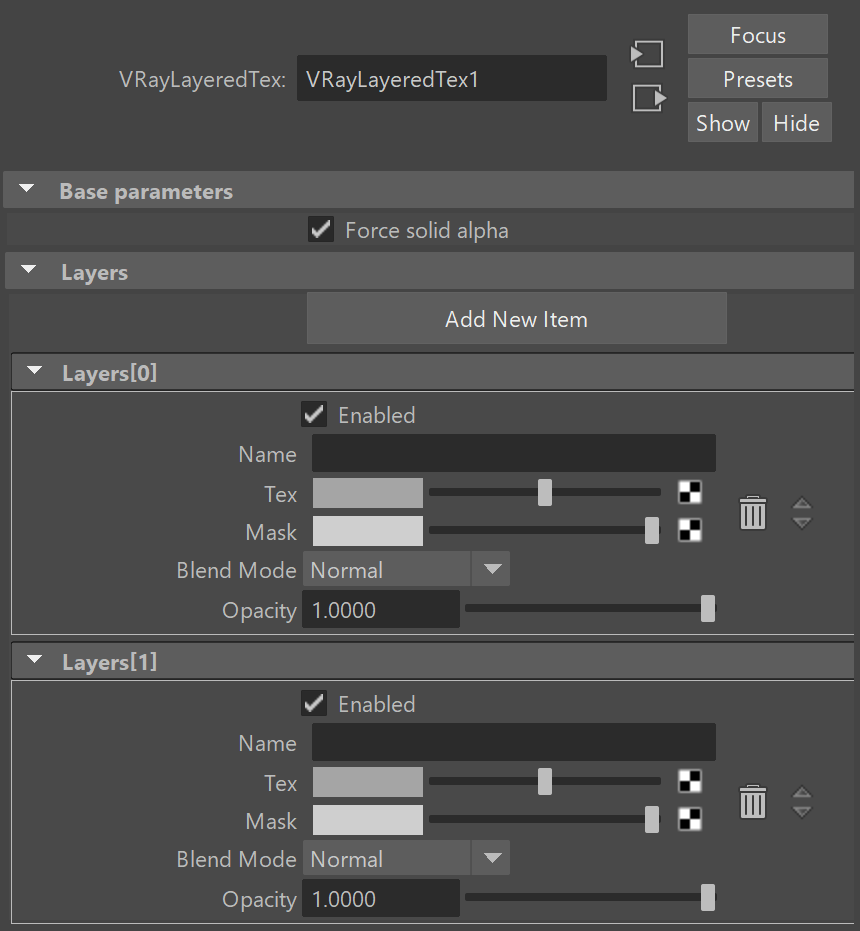Delete Layers[1] with the trash icon
This screenshot has width=860, height=931.
click(x=752, y=802)
